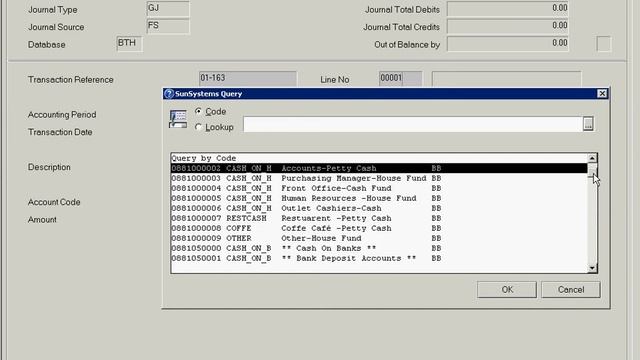Select row 0881000007 Restuarent -Petty Cash
The height and width of the screenshot is (360, 640).
[x=379, y=218]
